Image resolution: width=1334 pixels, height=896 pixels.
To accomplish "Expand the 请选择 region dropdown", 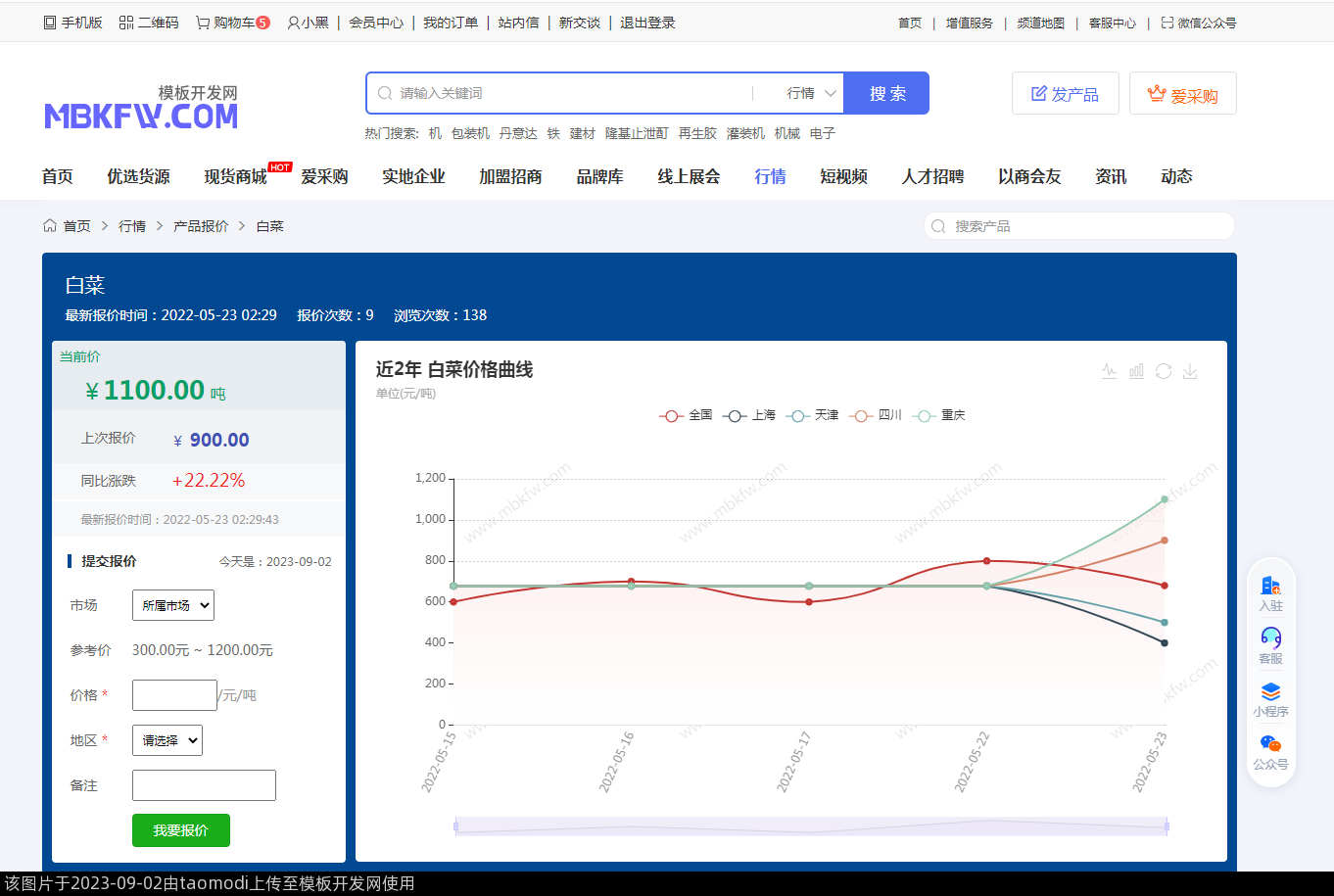I will [x=167, y=740].
